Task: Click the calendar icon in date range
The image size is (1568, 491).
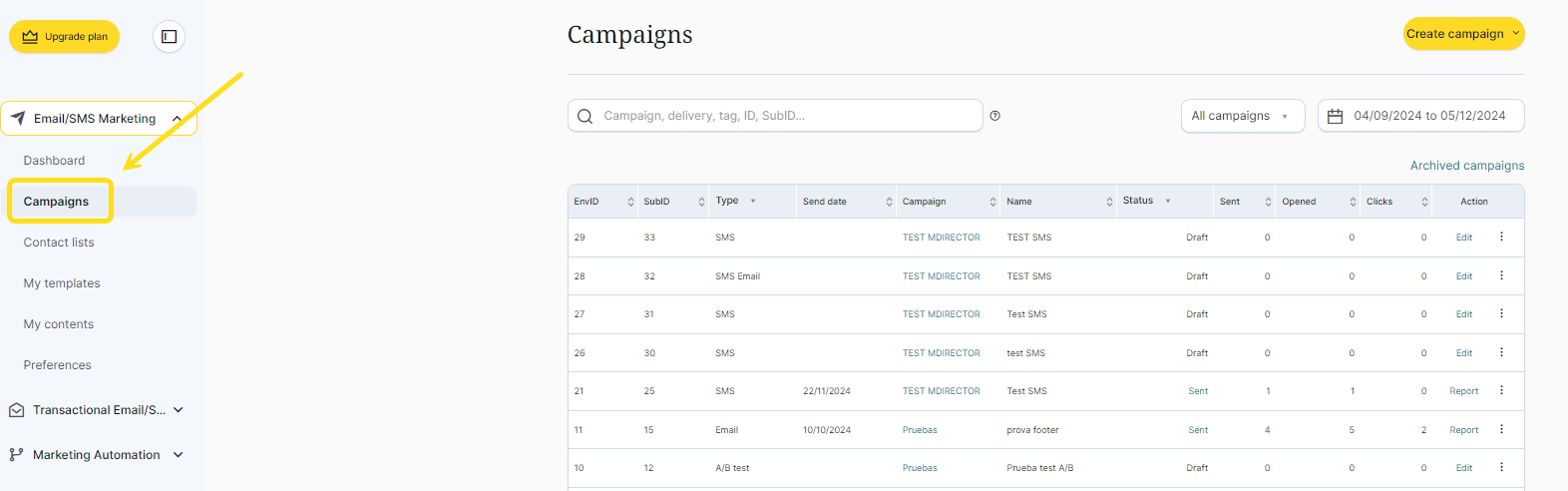Action: click(x=1335, y=116)
